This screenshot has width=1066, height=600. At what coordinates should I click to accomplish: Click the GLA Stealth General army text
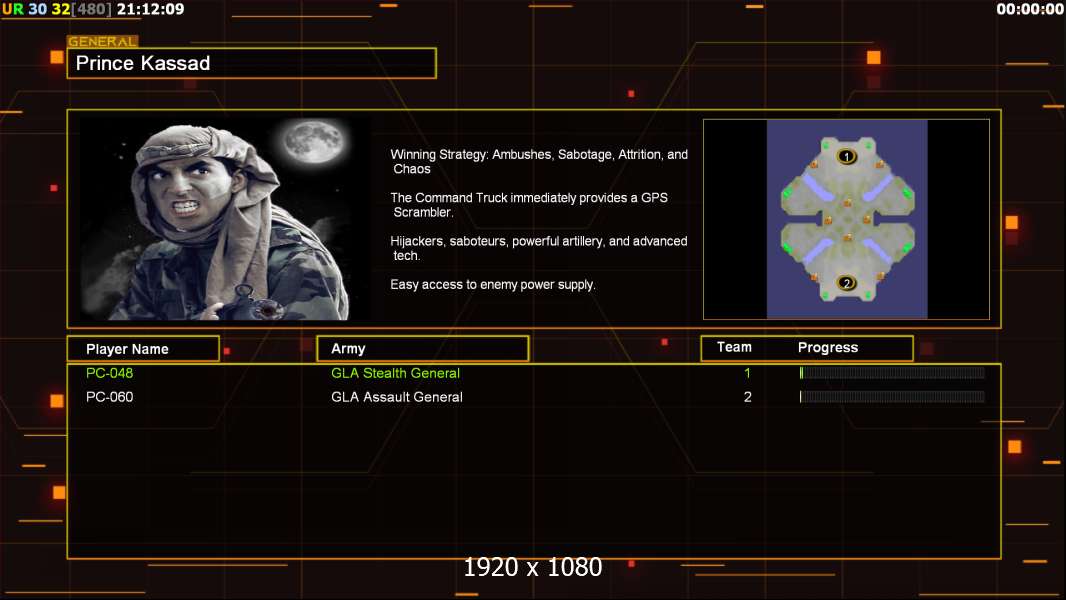[x=395, y=373]
